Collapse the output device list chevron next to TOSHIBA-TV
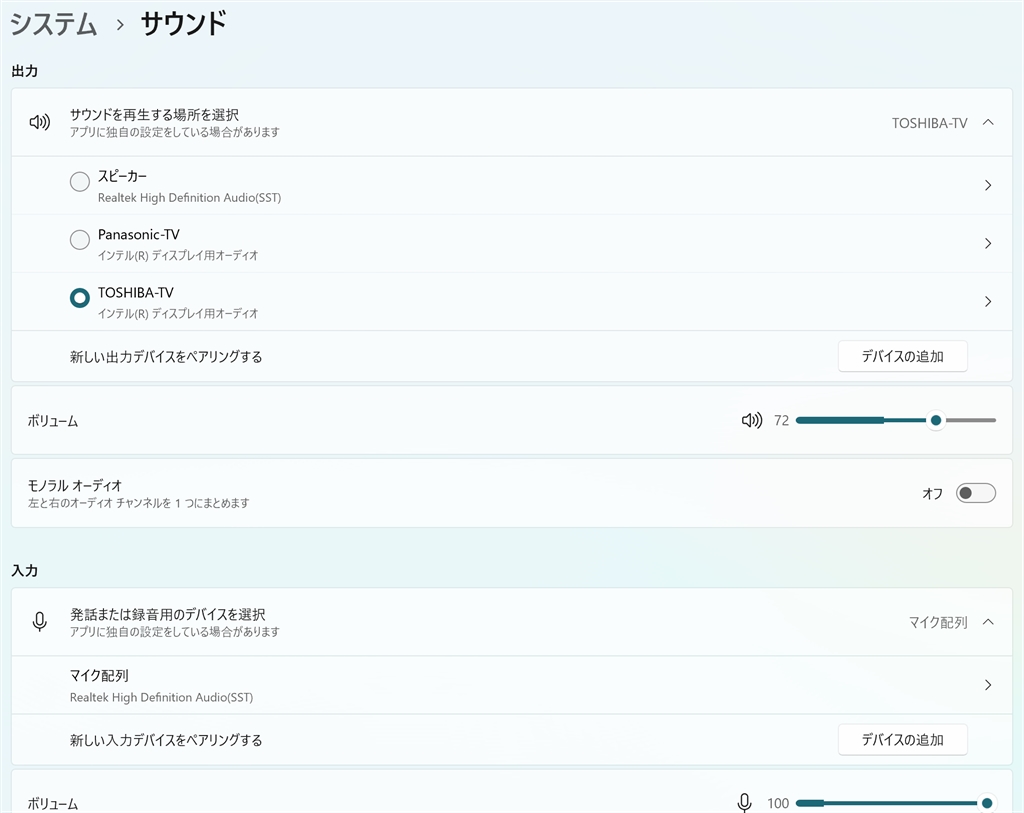 pos(988,123)
